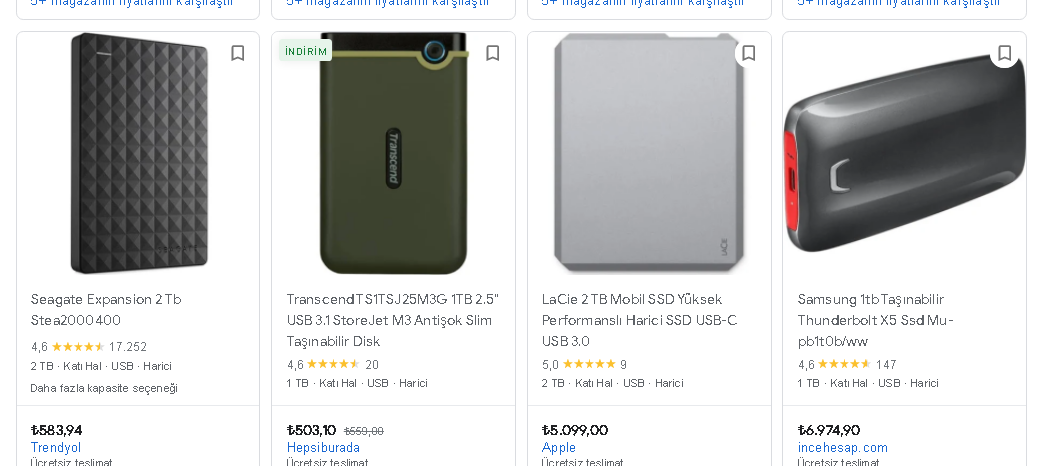1041x466 pixels.
Task: Open Samsung 1tb Taşınabilir Thunderbolt X5 listing
Action: [x=875, y=320]
